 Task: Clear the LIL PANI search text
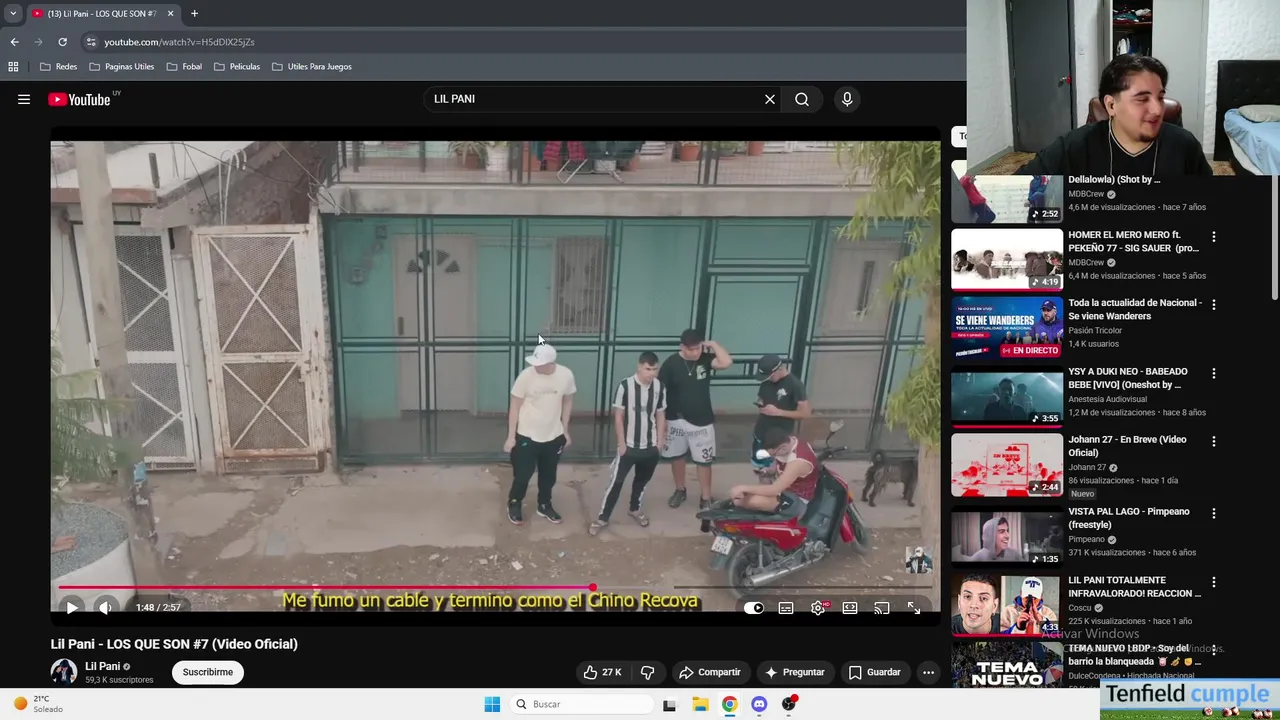[x=770, y=99]
